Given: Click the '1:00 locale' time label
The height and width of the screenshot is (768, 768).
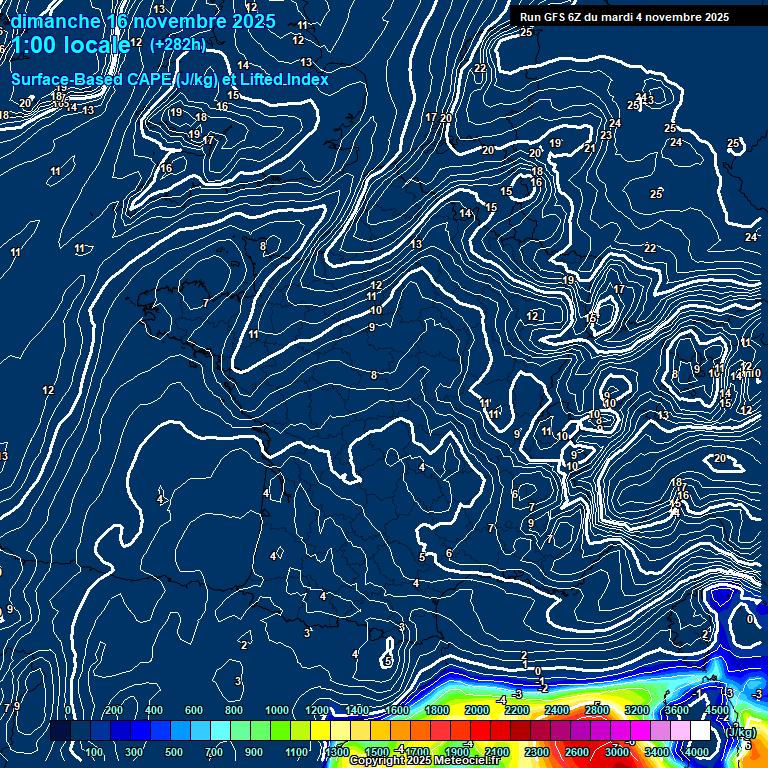Looking at the screenshot, I should [x=71, y=45].
